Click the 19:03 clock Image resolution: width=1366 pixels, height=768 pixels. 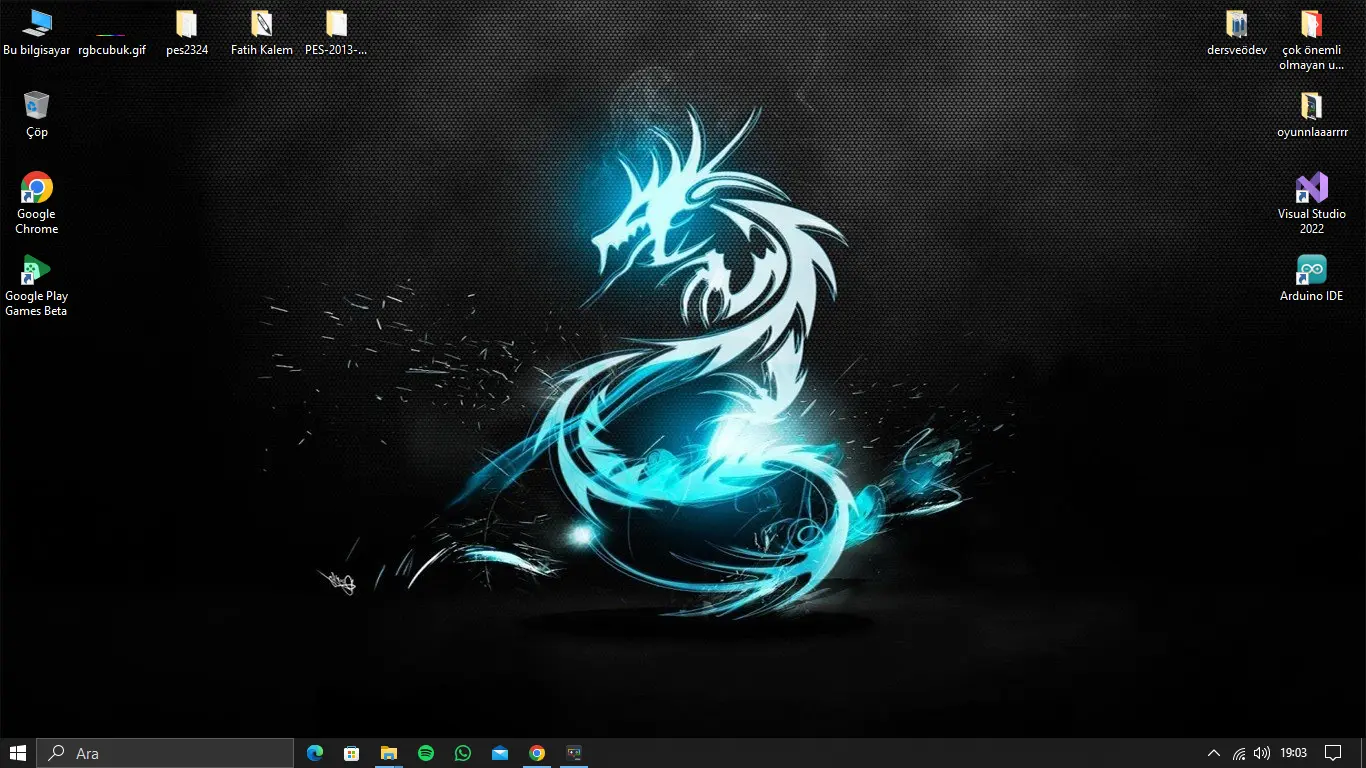coord(1294,753)
